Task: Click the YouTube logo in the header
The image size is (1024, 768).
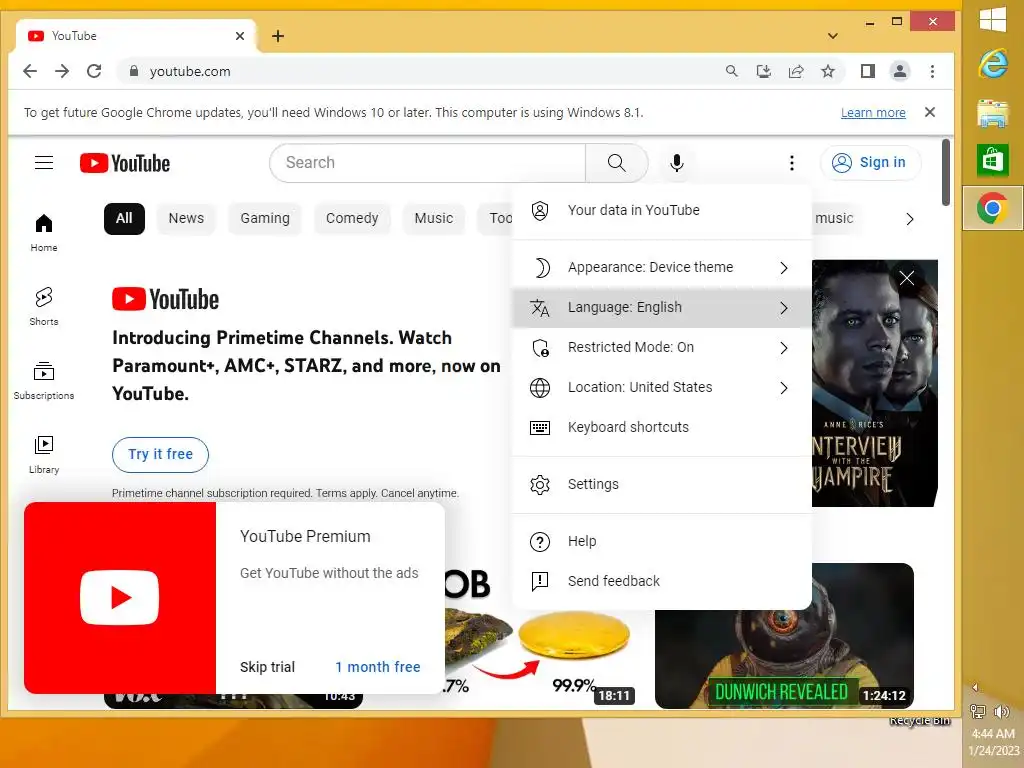Action: pyautogui.click(x=125, y=163)
